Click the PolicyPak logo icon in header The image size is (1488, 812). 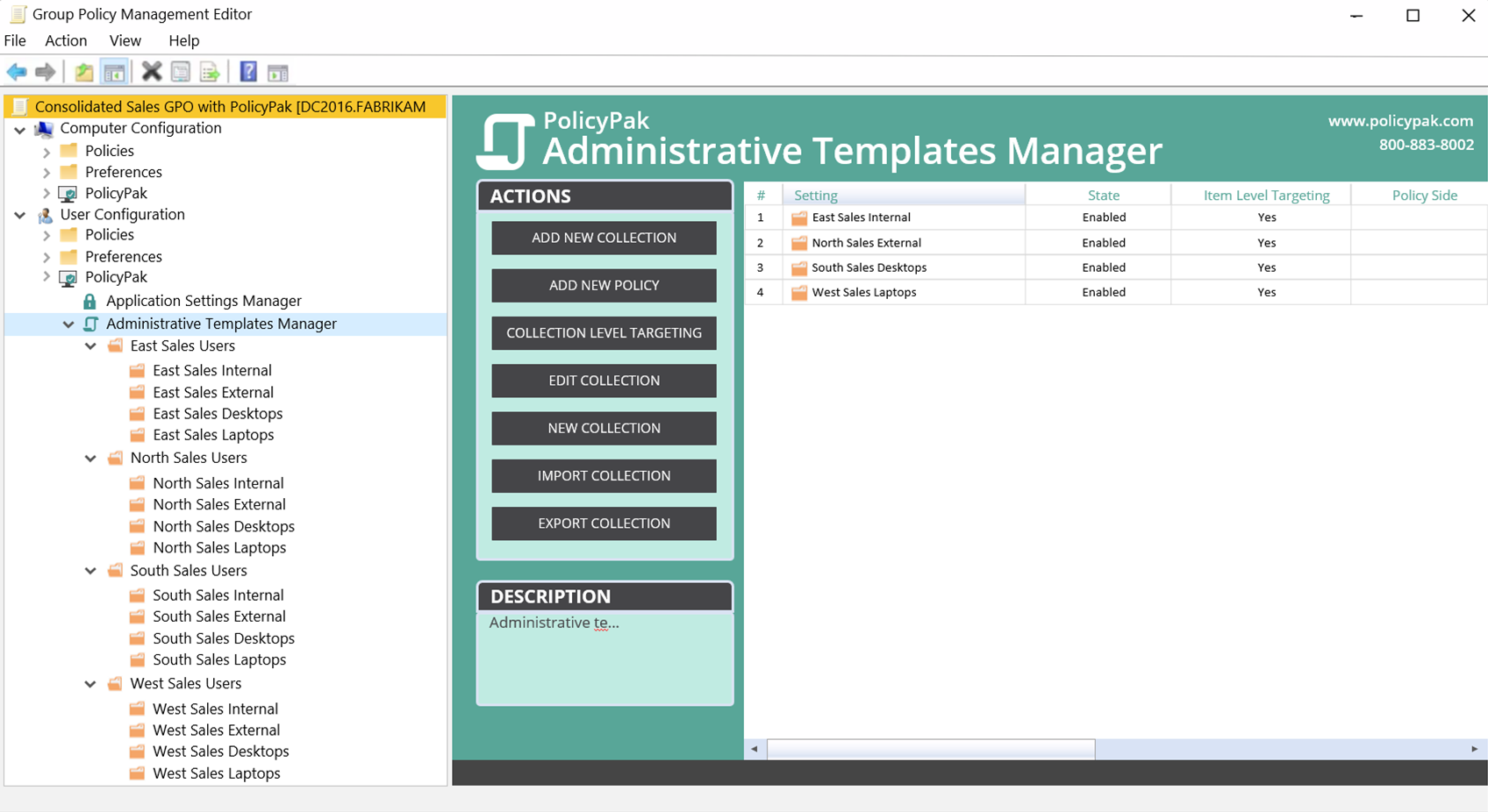tap(505, 141)
